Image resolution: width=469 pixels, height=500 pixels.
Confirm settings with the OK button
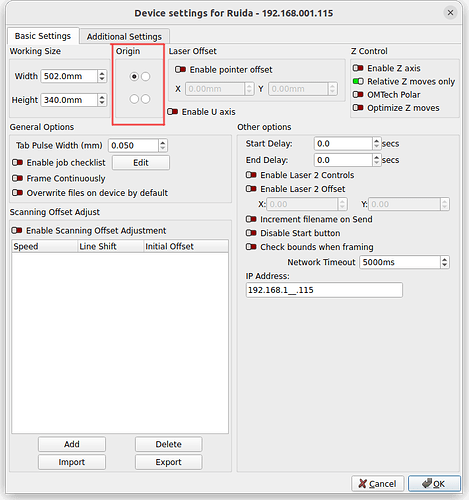point(434,484)
